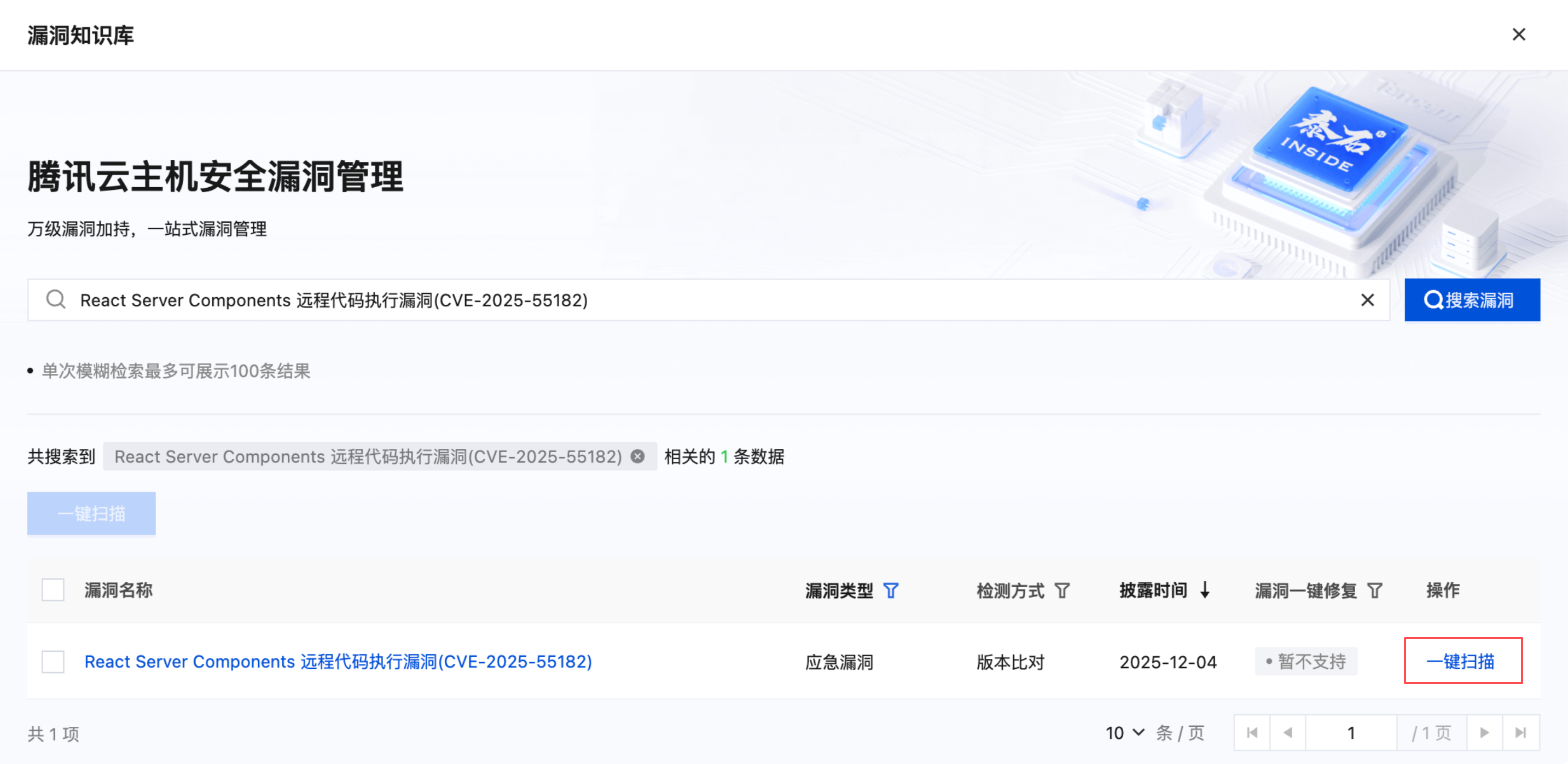The width and height of the screenshot is (1568, 764).
Task: Go to the next page arrow
Action: coord(1484,732)
